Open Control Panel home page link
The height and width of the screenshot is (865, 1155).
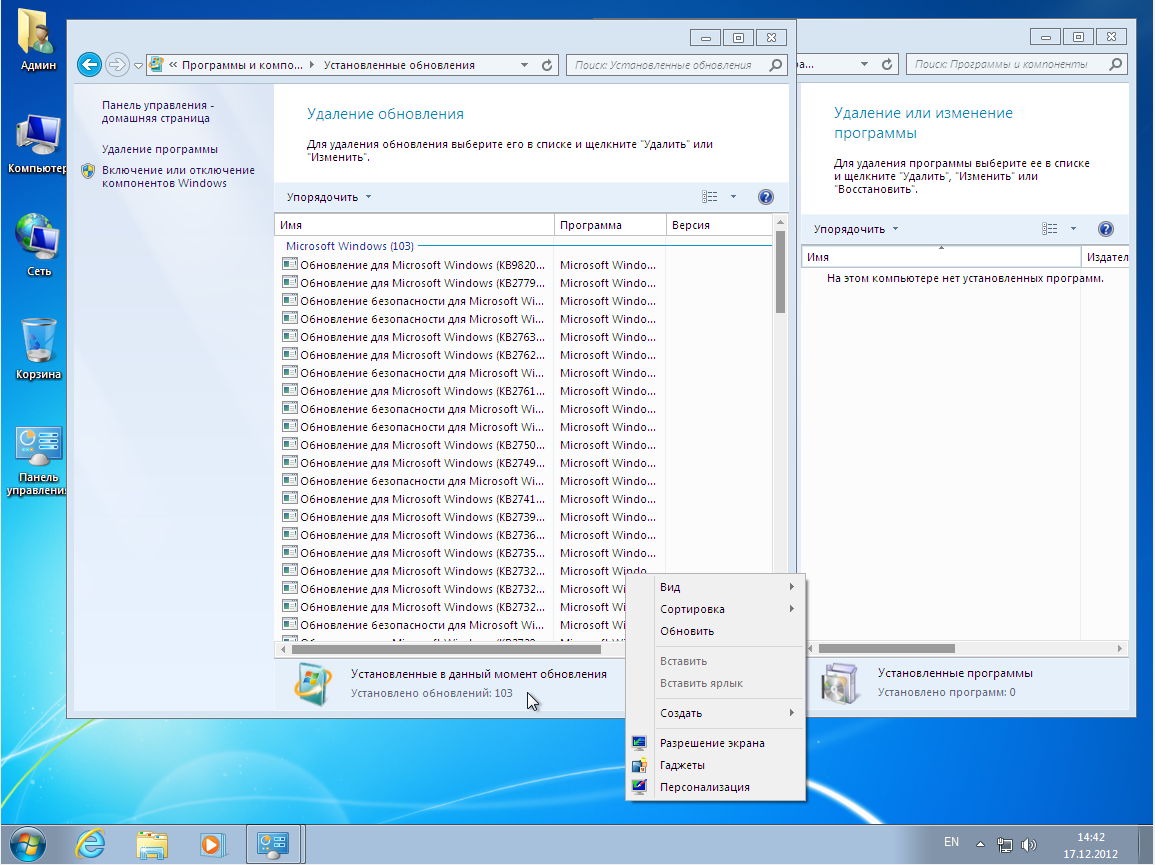158,111
